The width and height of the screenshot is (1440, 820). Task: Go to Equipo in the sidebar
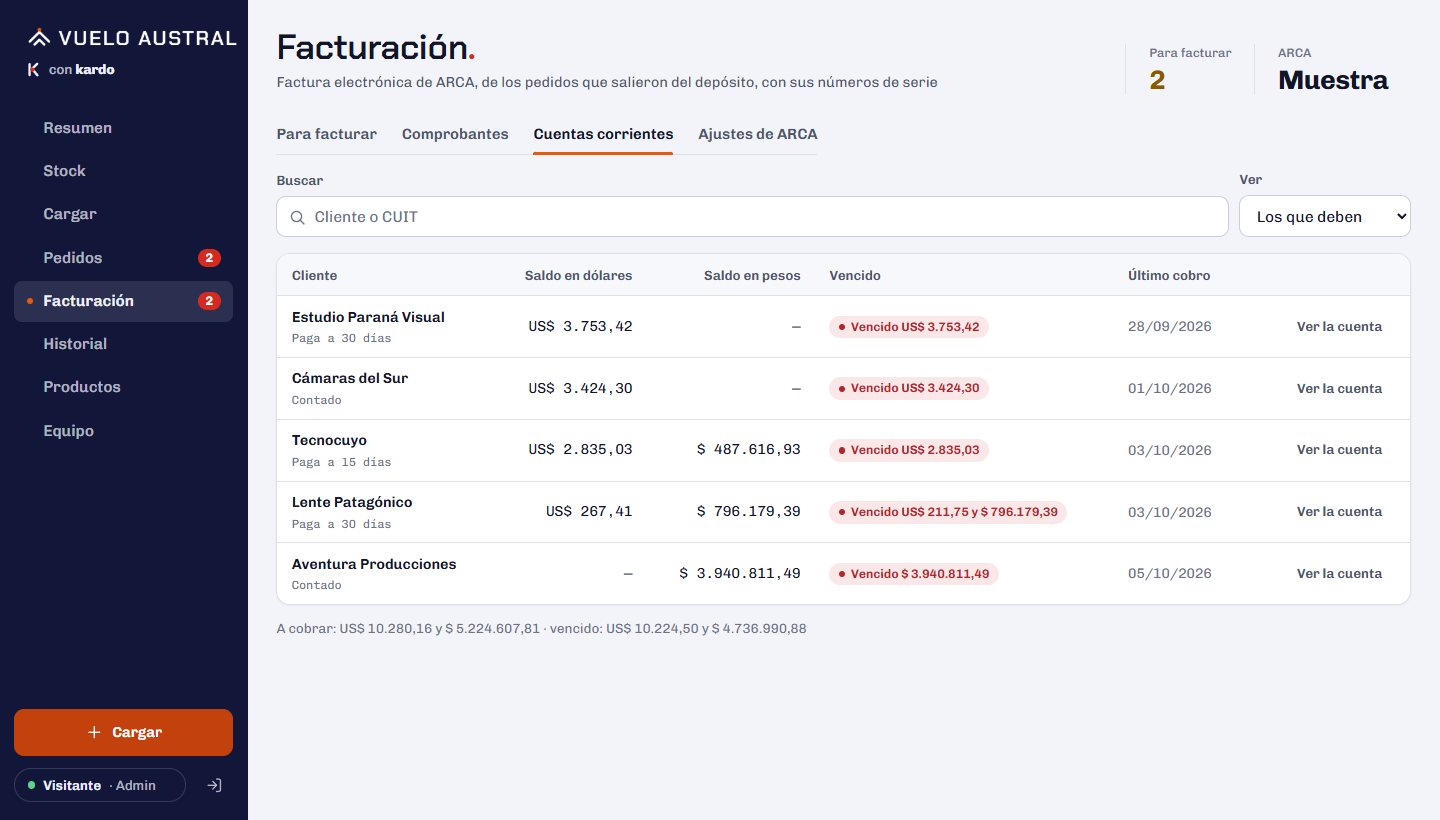(x=123, y=431)
